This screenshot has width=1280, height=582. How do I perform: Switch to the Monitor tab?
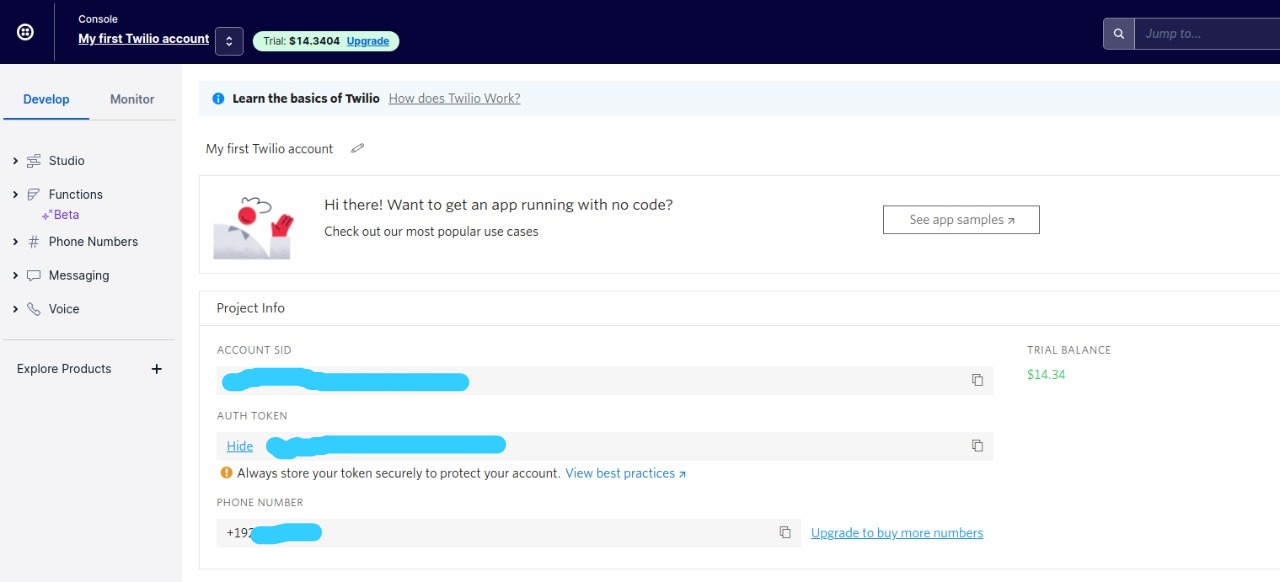(132, 99)
